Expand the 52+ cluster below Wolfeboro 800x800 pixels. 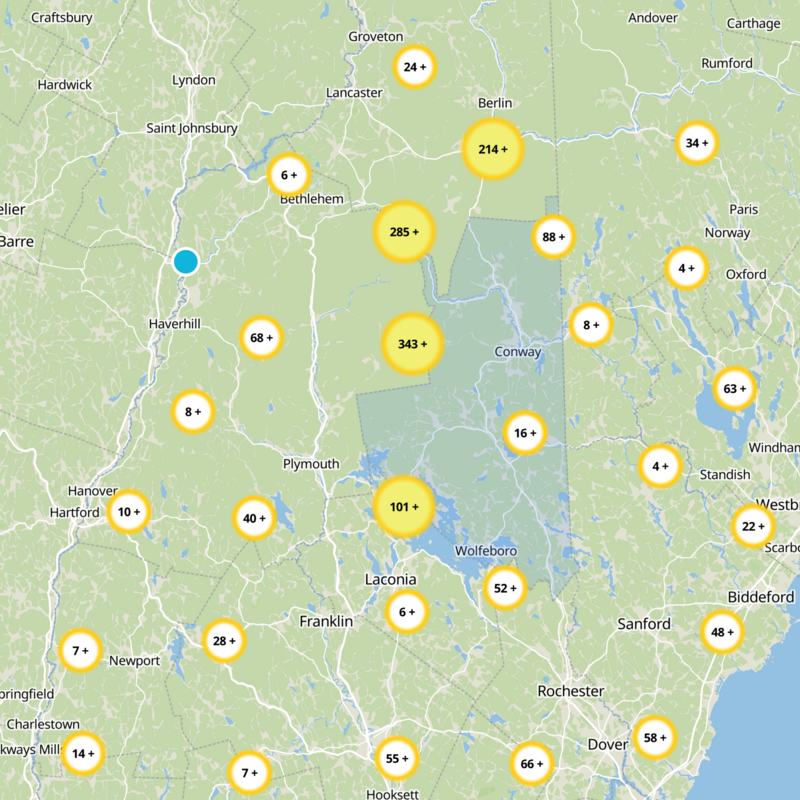click(505, 588)
